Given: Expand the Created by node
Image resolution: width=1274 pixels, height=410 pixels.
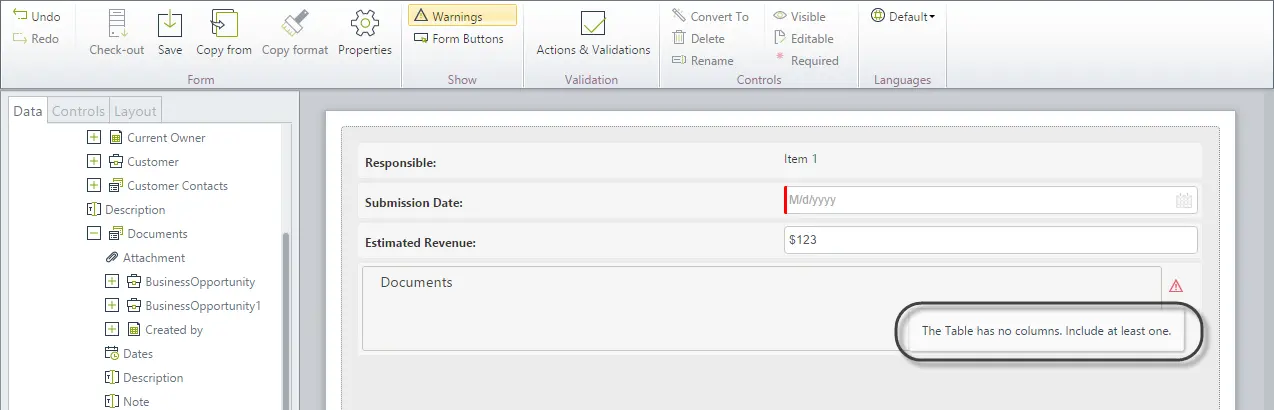Looking at the screenshot, I should 112,329.
